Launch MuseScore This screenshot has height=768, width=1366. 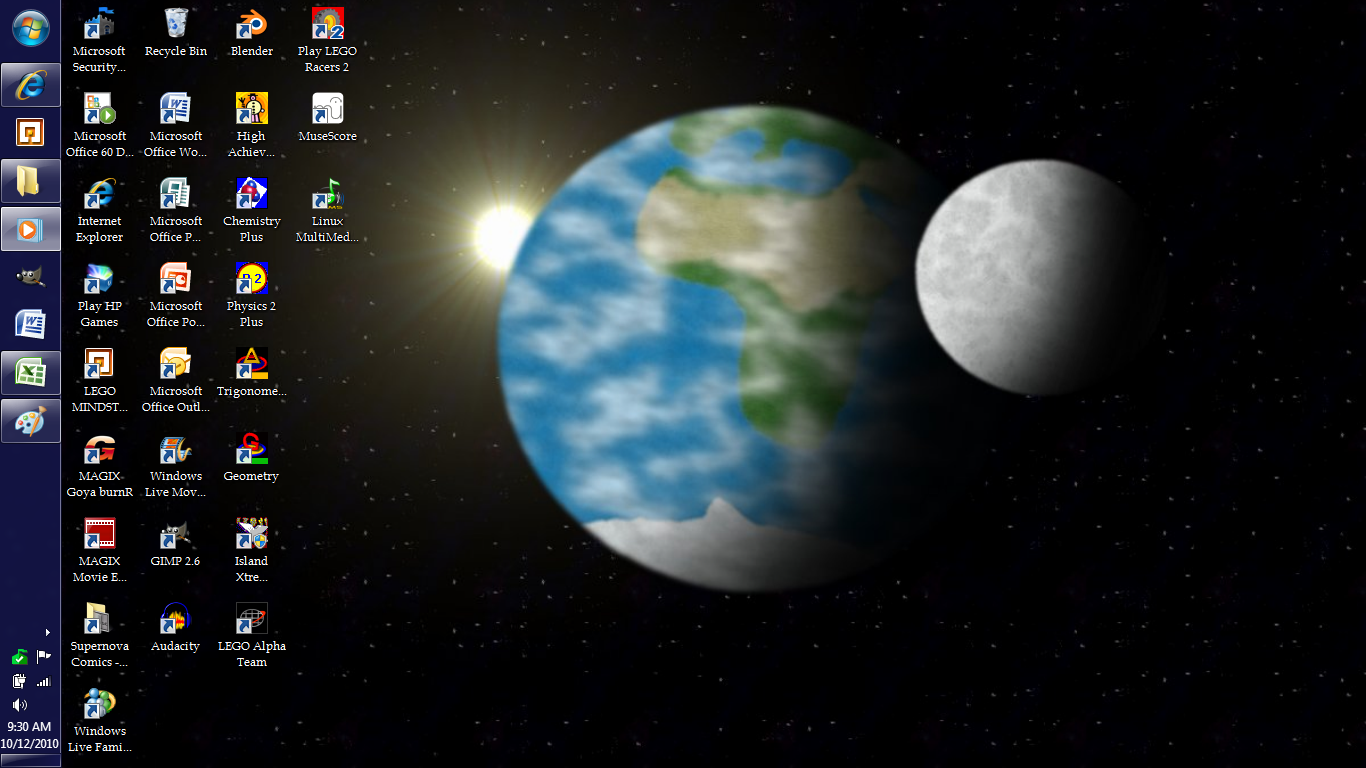coord(327,110)
